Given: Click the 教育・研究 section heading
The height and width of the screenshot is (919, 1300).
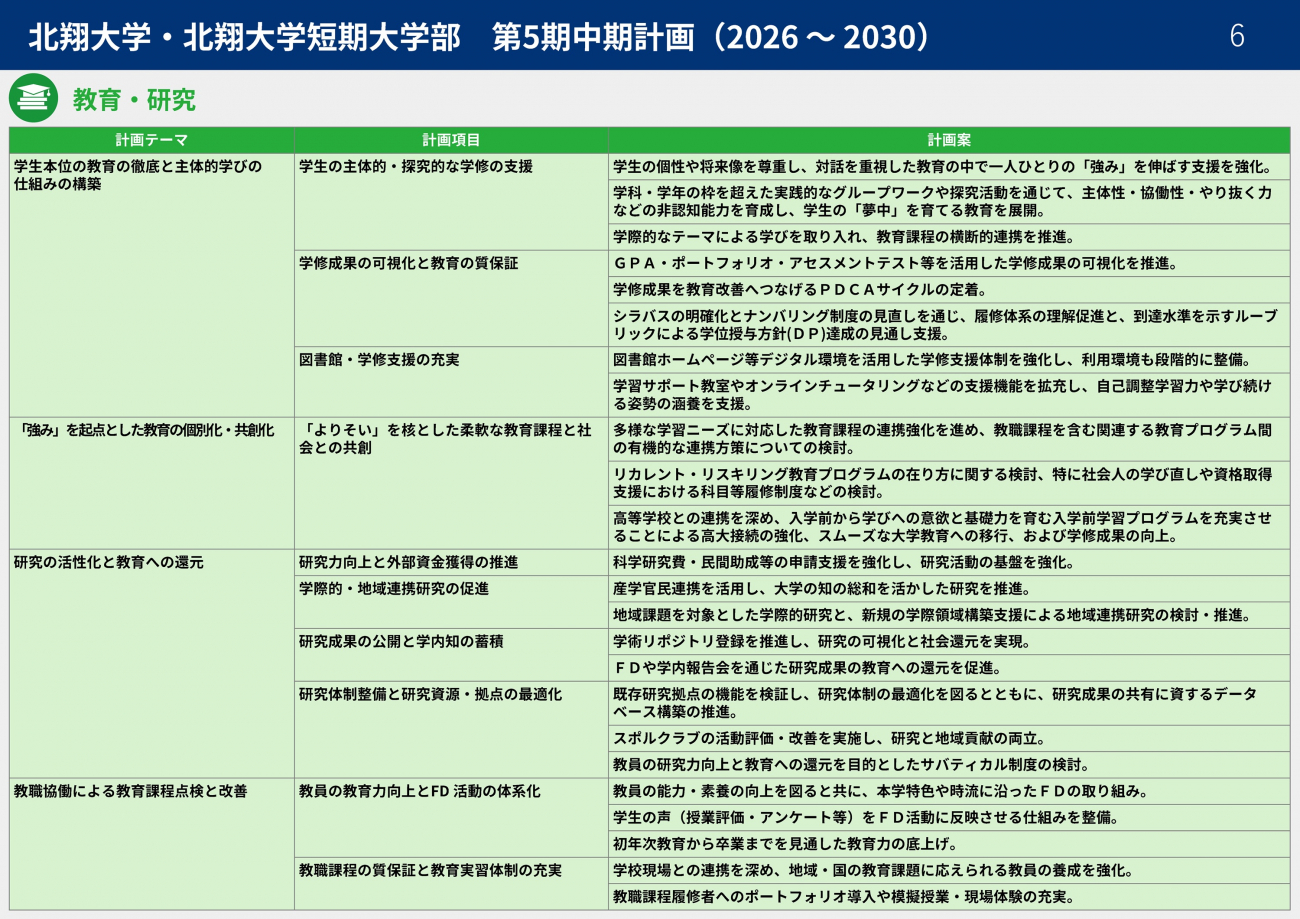Looking at the screenshot, I should 134,100.
